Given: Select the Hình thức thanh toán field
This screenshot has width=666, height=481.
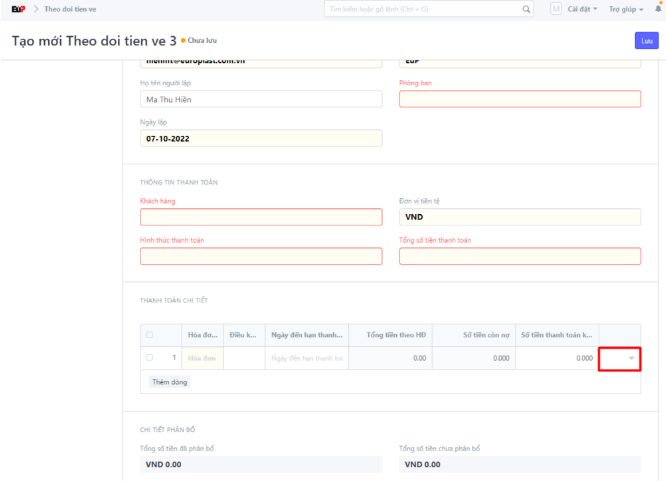Looking at the screenshot, I should pos(261,256).
